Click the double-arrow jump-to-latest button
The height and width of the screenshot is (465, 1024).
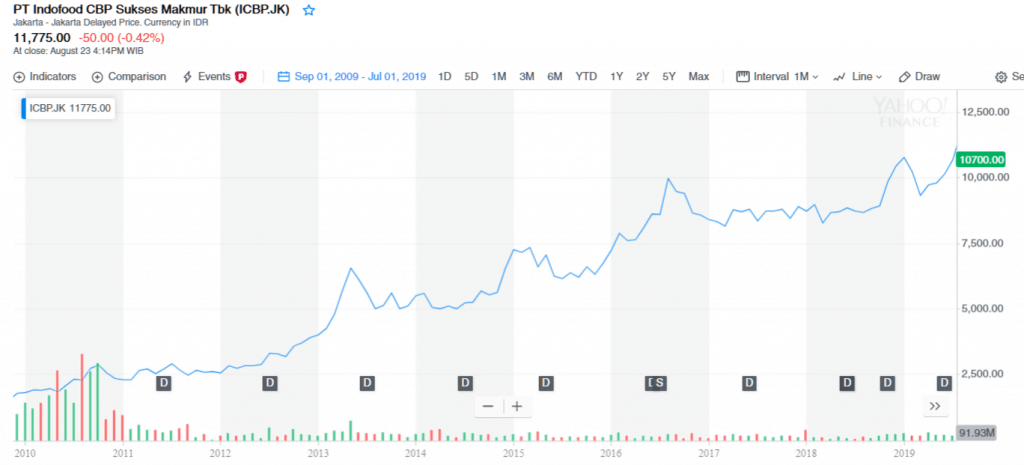[935, 406]
